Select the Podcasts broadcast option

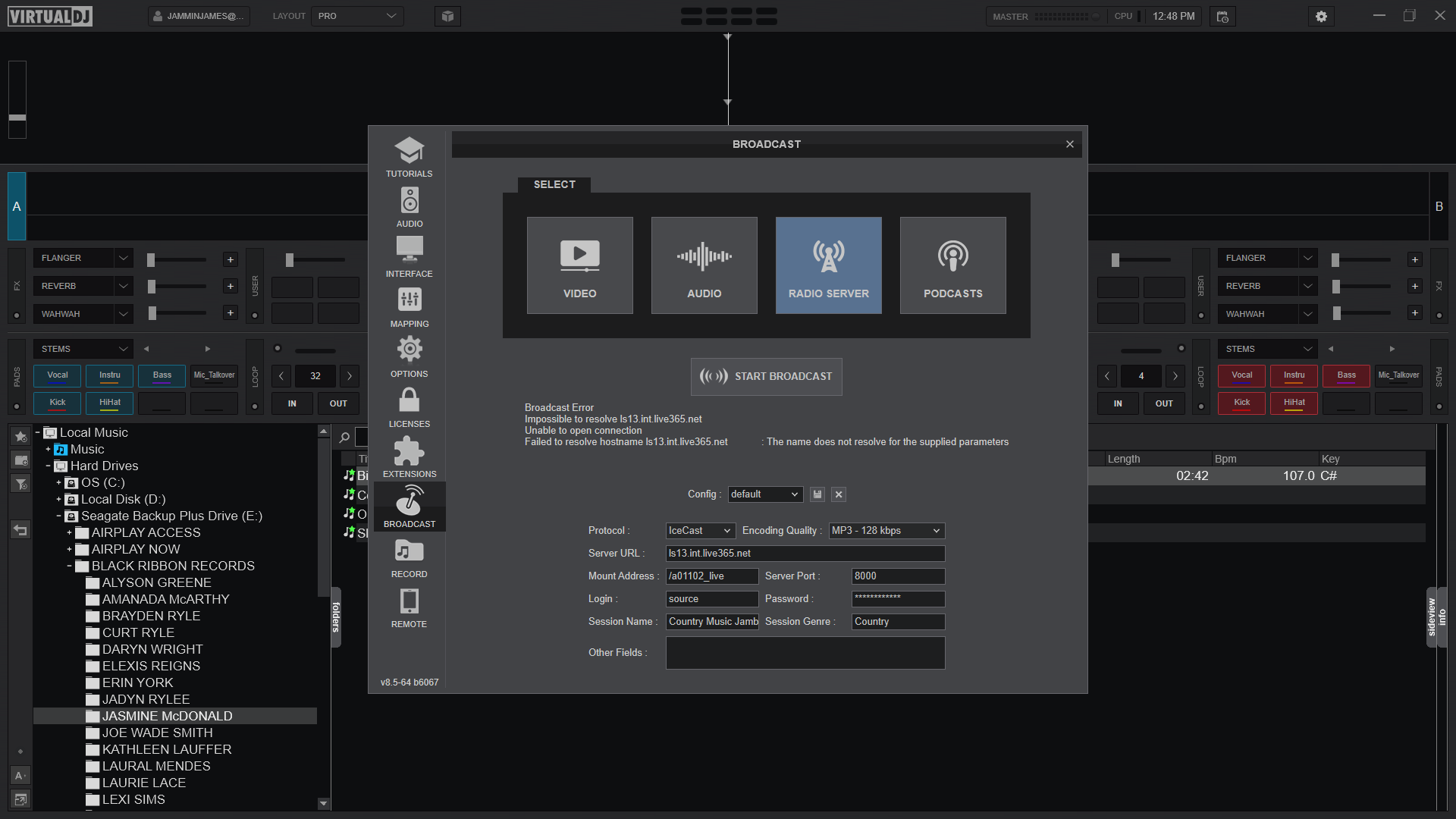click(952, 265)
